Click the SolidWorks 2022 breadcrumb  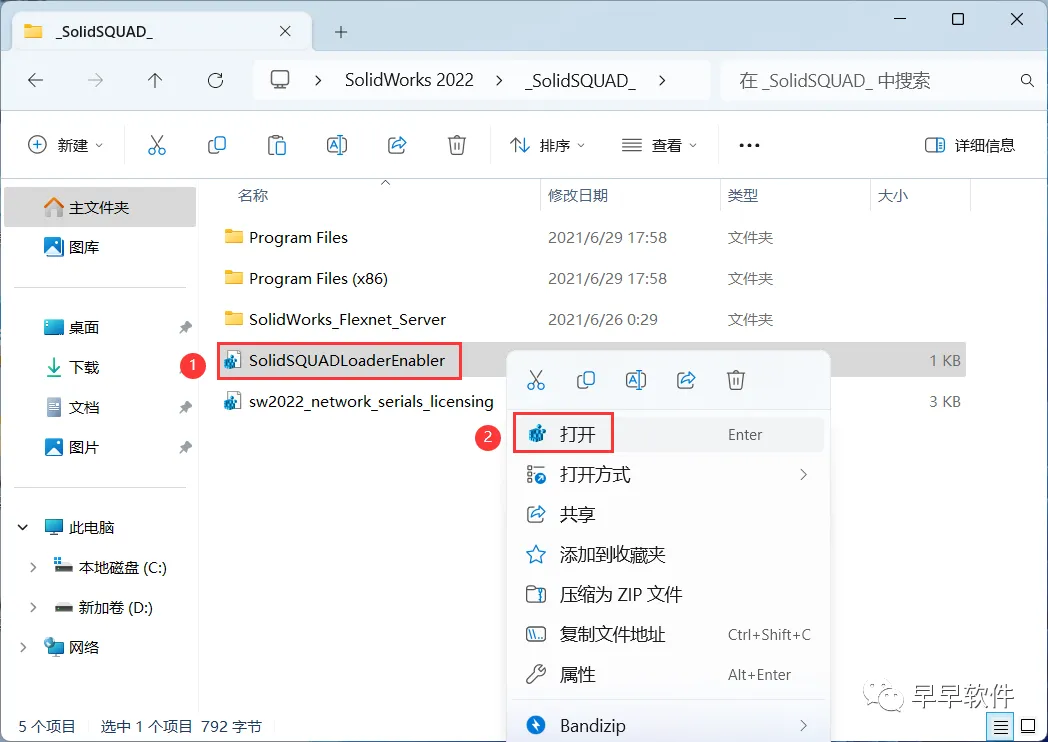409,80
